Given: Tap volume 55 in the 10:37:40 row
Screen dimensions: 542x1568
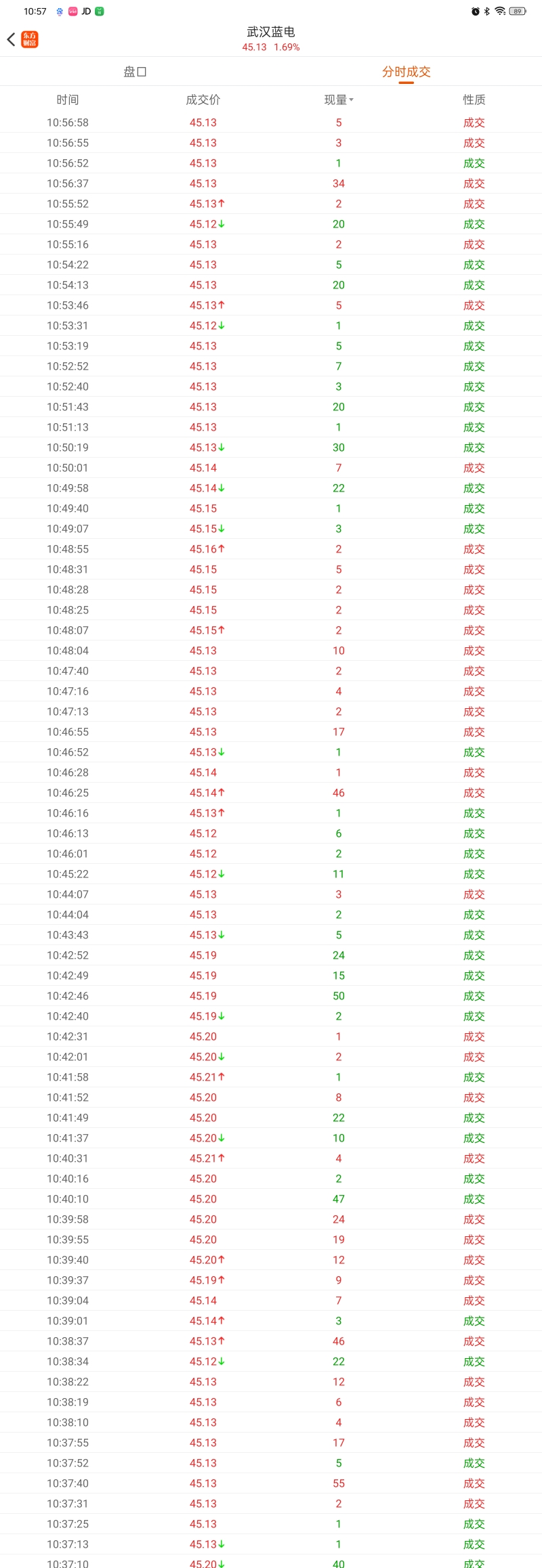Looking at the screenshot, I should (x=339, y=1483).
